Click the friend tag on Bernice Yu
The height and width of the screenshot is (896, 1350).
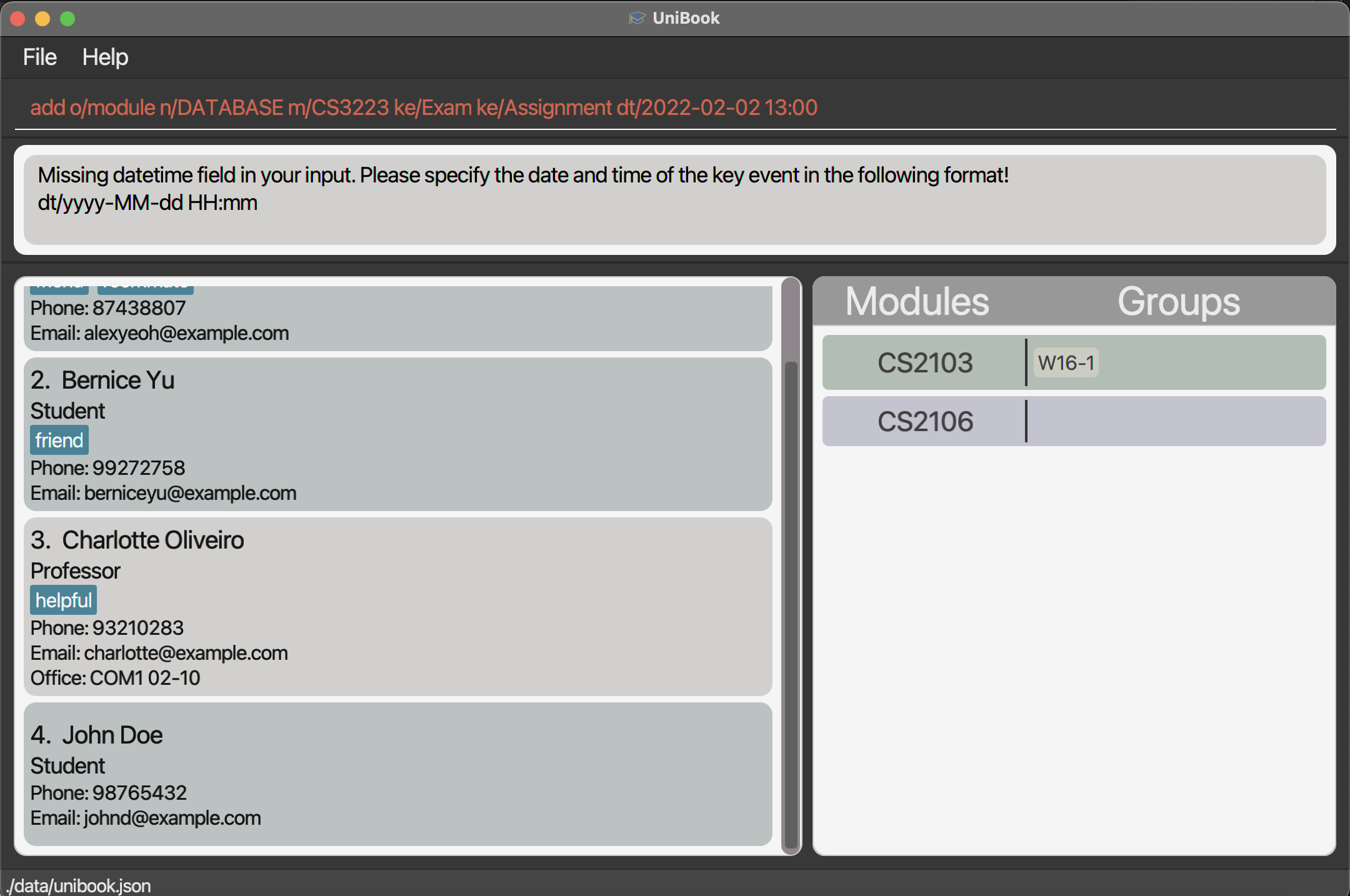(x=59, y=441)
